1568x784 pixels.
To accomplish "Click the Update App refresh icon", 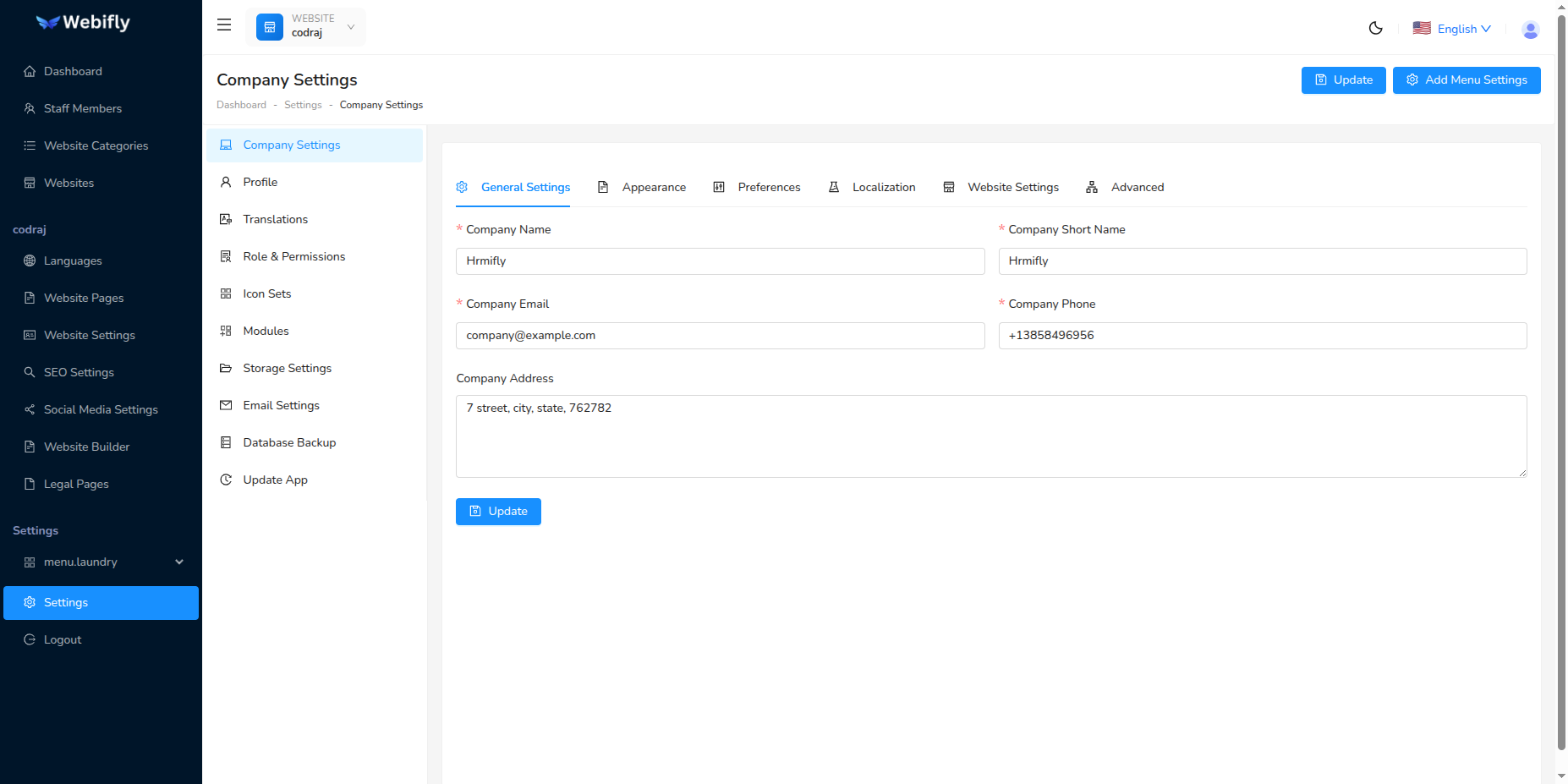I will [226, 480].
